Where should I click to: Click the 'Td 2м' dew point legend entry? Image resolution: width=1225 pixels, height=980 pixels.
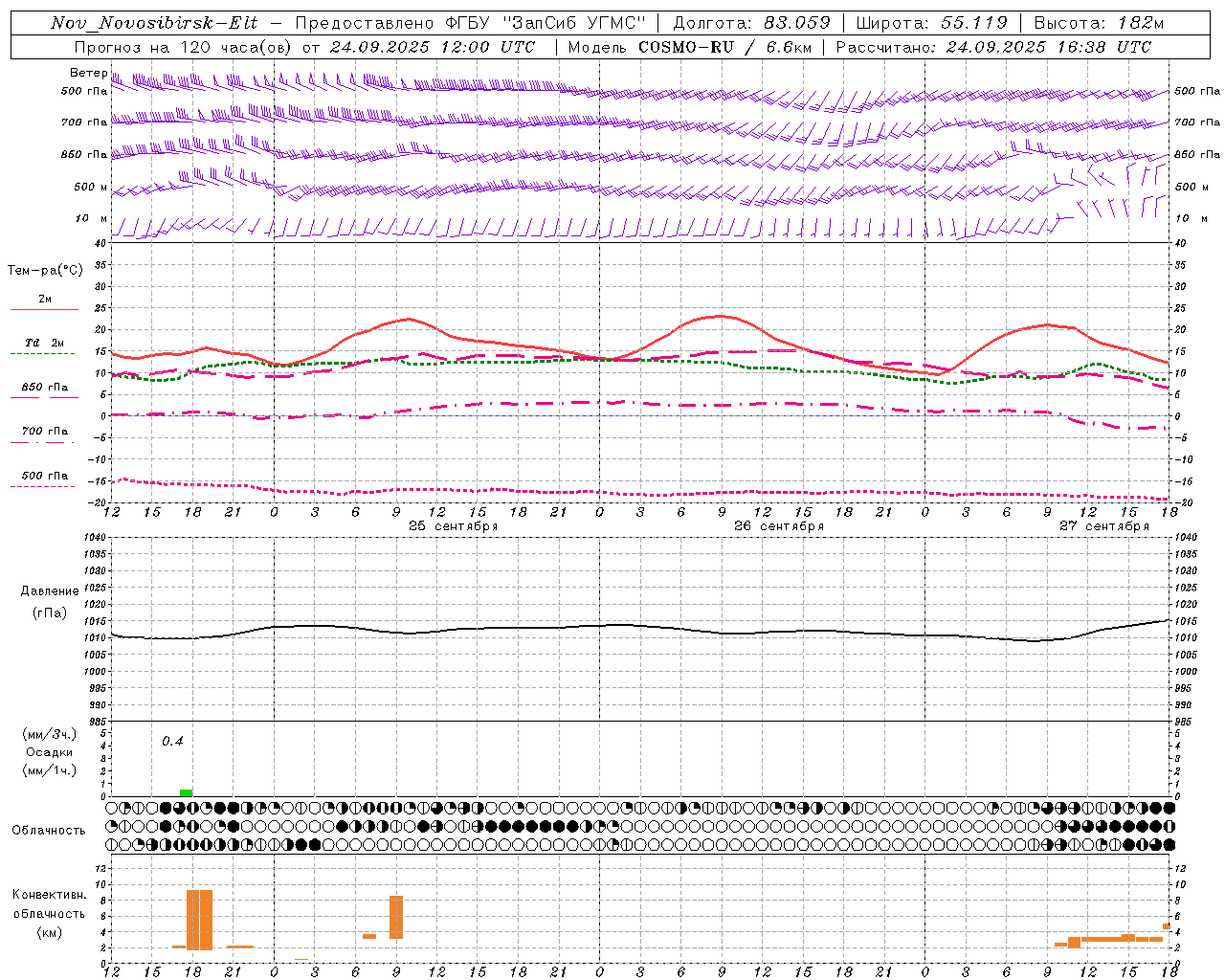pos(45,343)
